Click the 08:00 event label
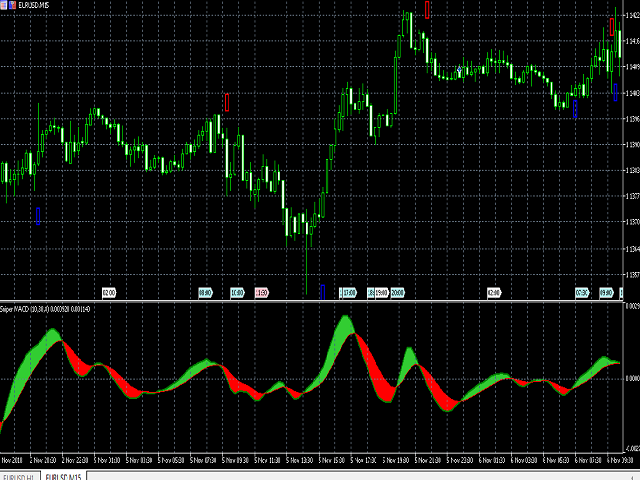640x480 pixels. (205, 292)
